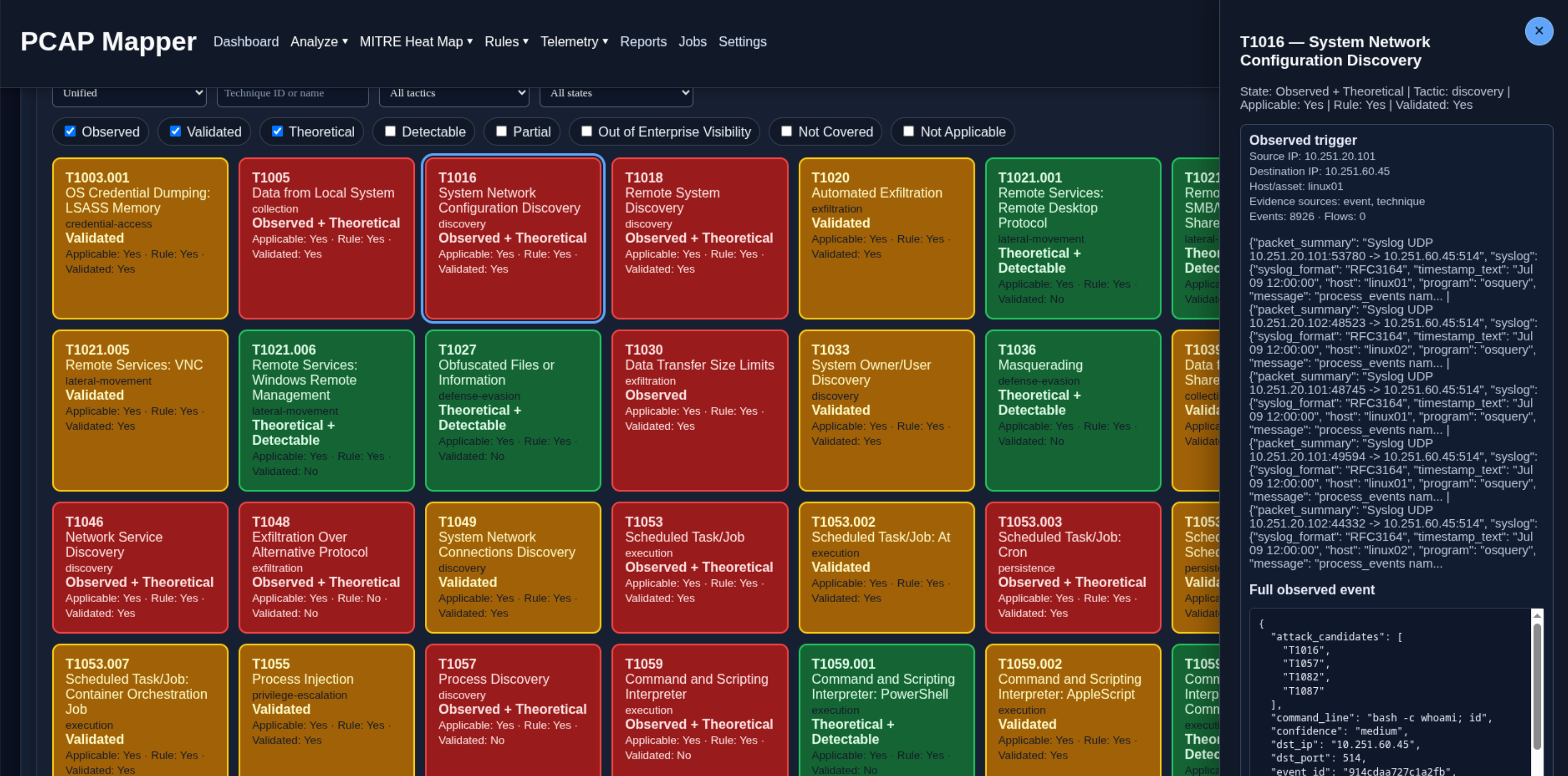
Task: Open the Unified view dropdown
Action: (x=129, y=94)
